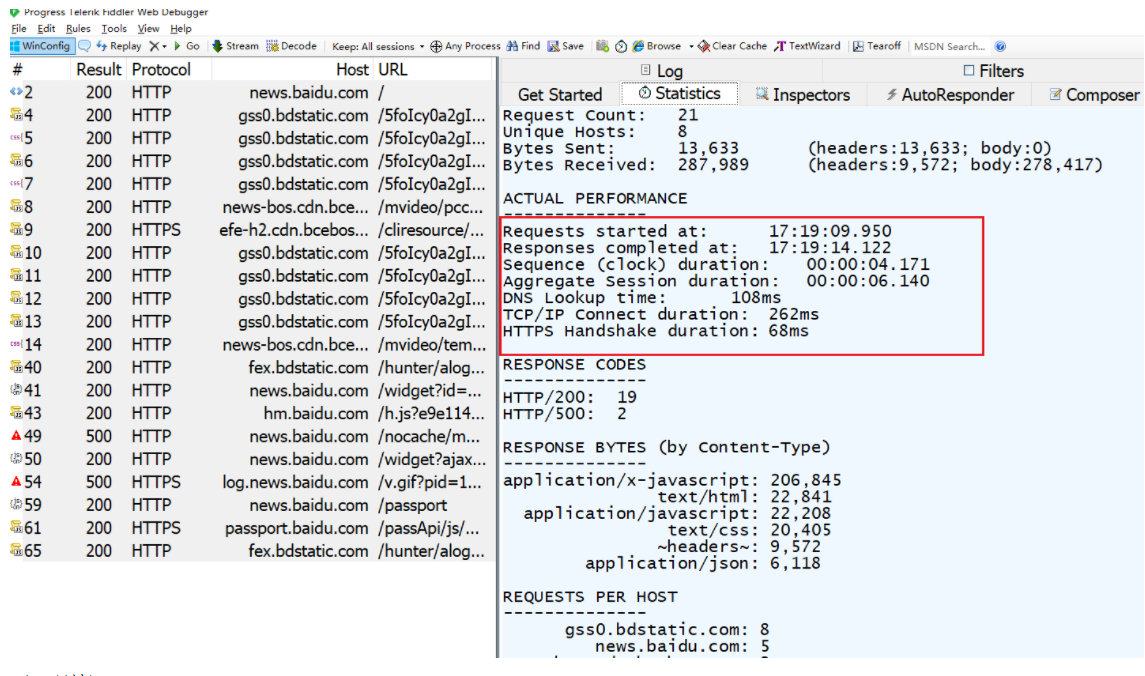Click the gss0.bdstatic.com: 8 host line
The image size is (1145, 676).
(x=667, y=629)
